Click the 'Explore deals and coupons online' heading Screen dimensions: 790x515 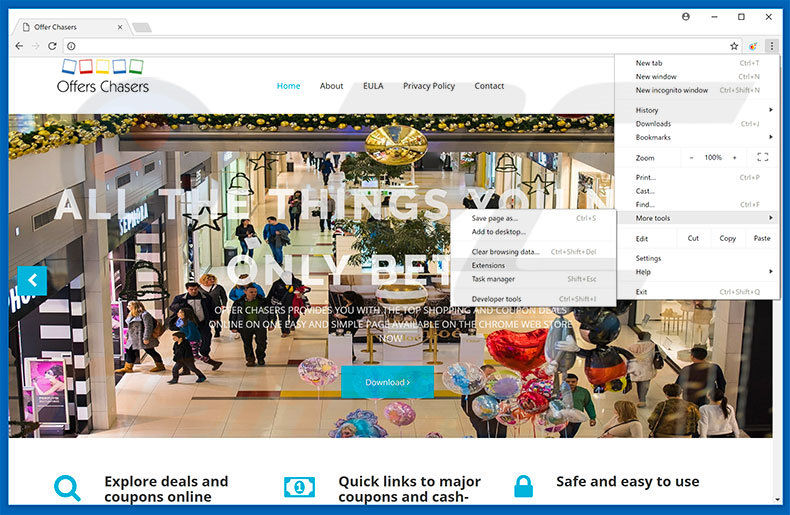pos(166,489)
